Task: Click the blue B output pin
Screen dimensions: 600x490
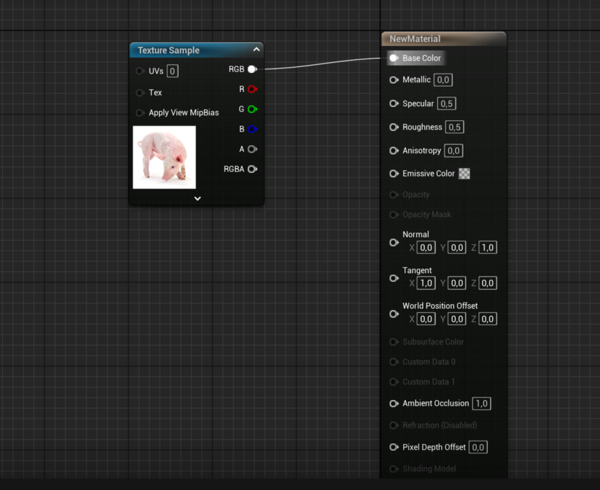Action: coord(252,129)
